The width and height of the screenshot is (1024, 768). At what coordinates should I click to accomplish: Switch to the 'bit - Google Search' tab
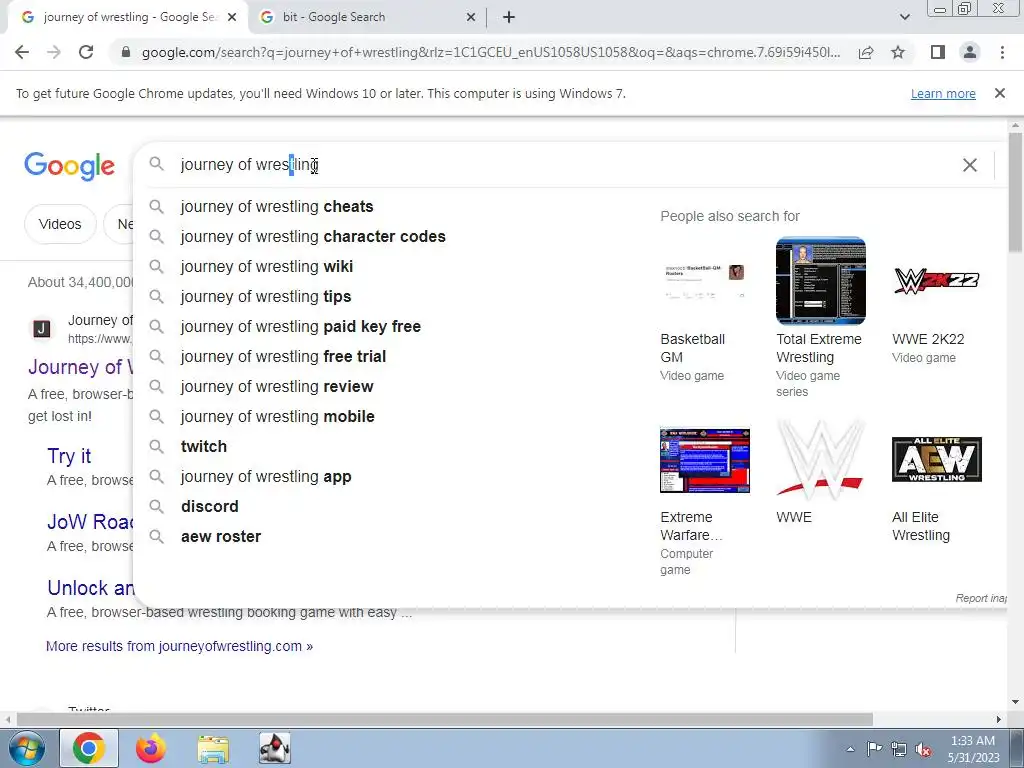point(366,18)
